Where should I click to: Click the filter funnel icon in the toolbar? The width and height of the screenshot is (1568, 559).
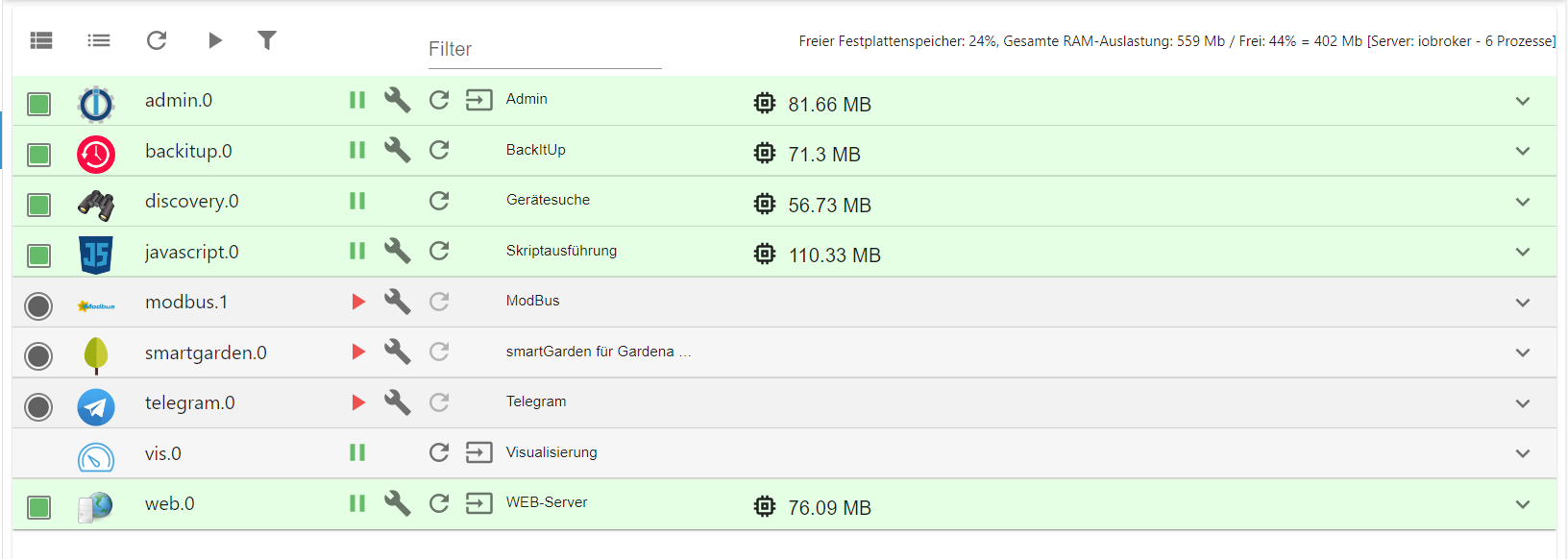pyautogui.click(x=267, y=40)
